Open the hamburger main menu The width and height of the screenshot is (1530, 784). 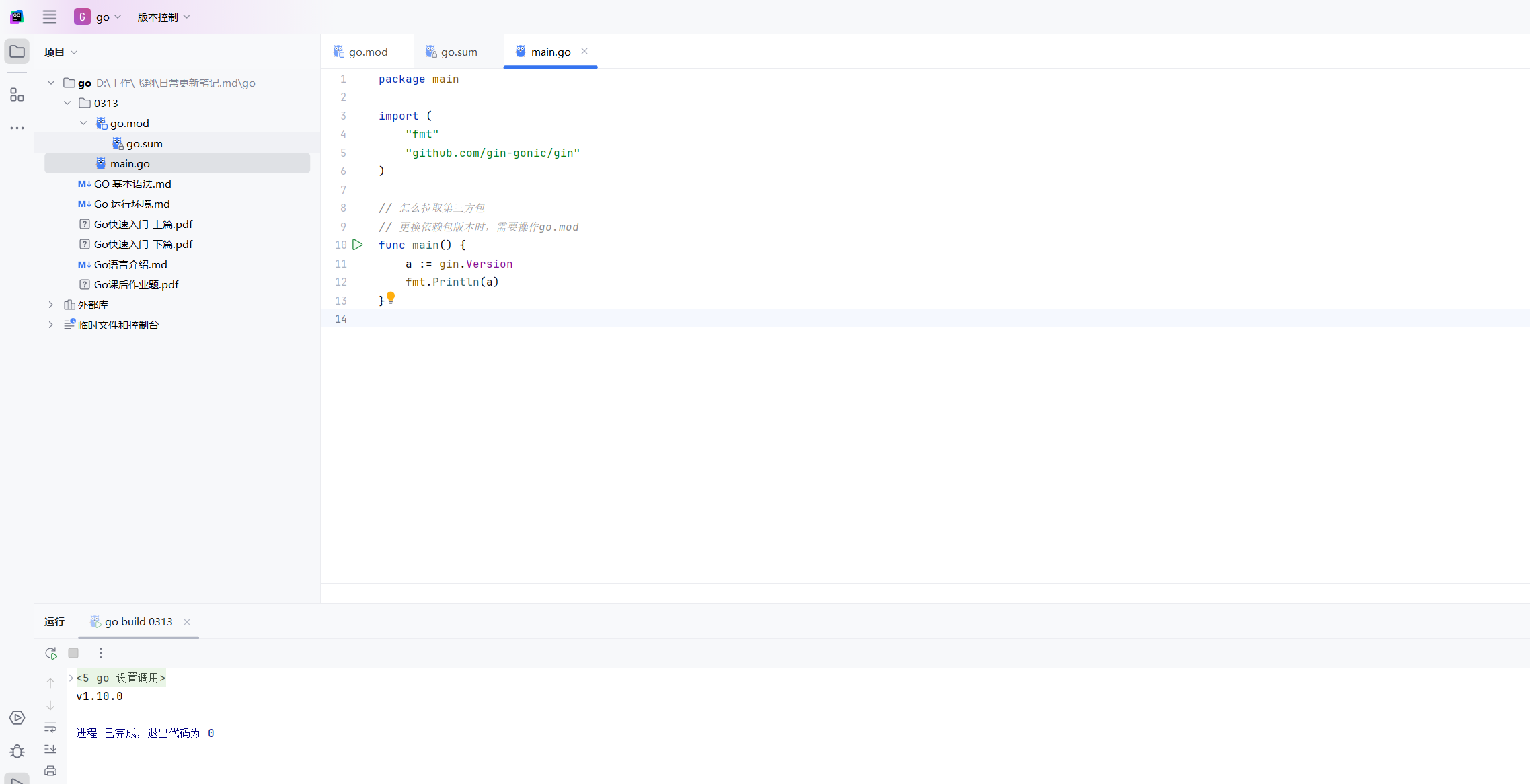49,17
